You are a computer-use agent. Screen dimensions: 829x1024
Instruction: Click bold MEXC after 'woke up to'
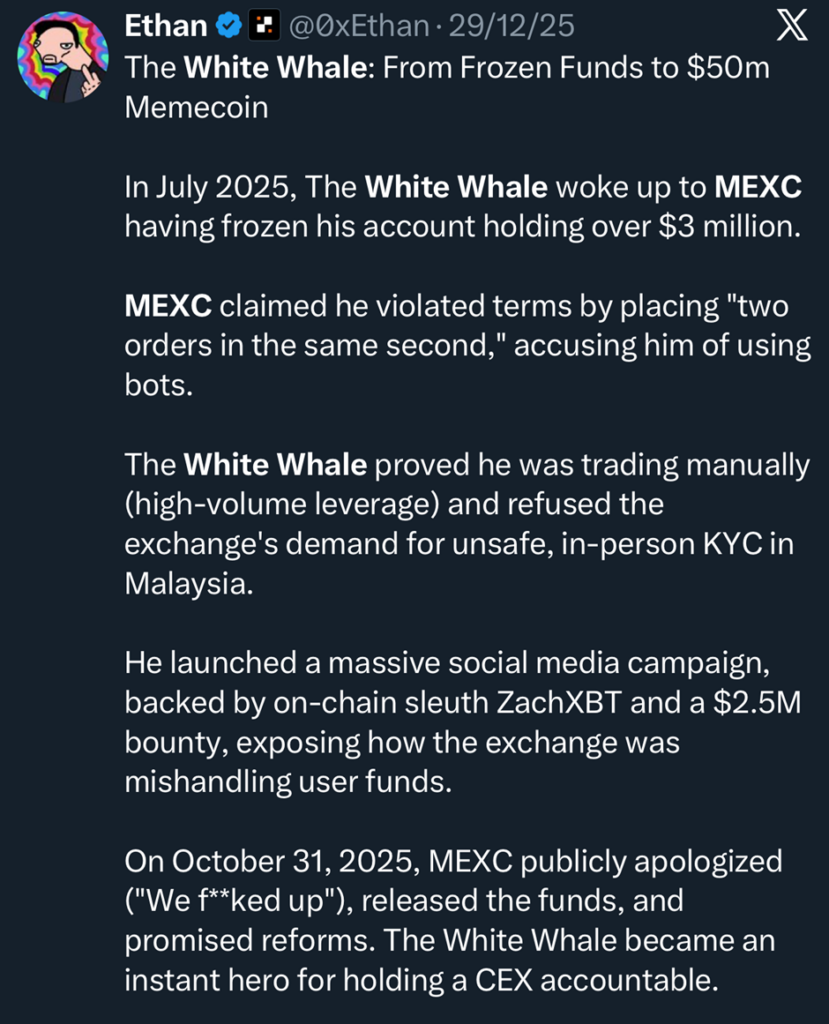click(x=759, y=187)
